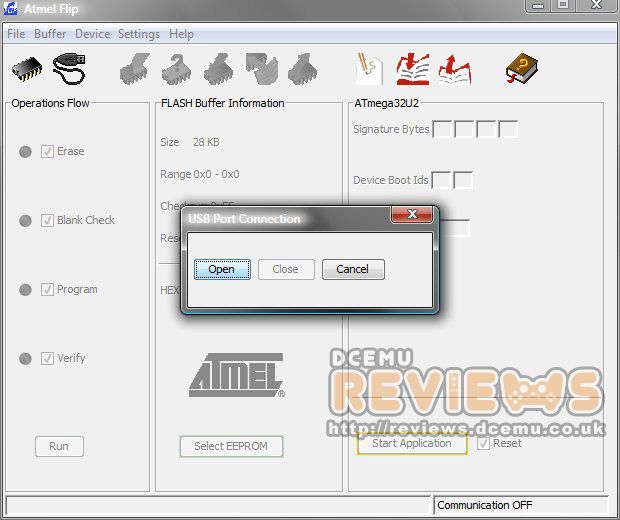Open the Settings menu
620x520 pixels.
(x=139, y=34)
